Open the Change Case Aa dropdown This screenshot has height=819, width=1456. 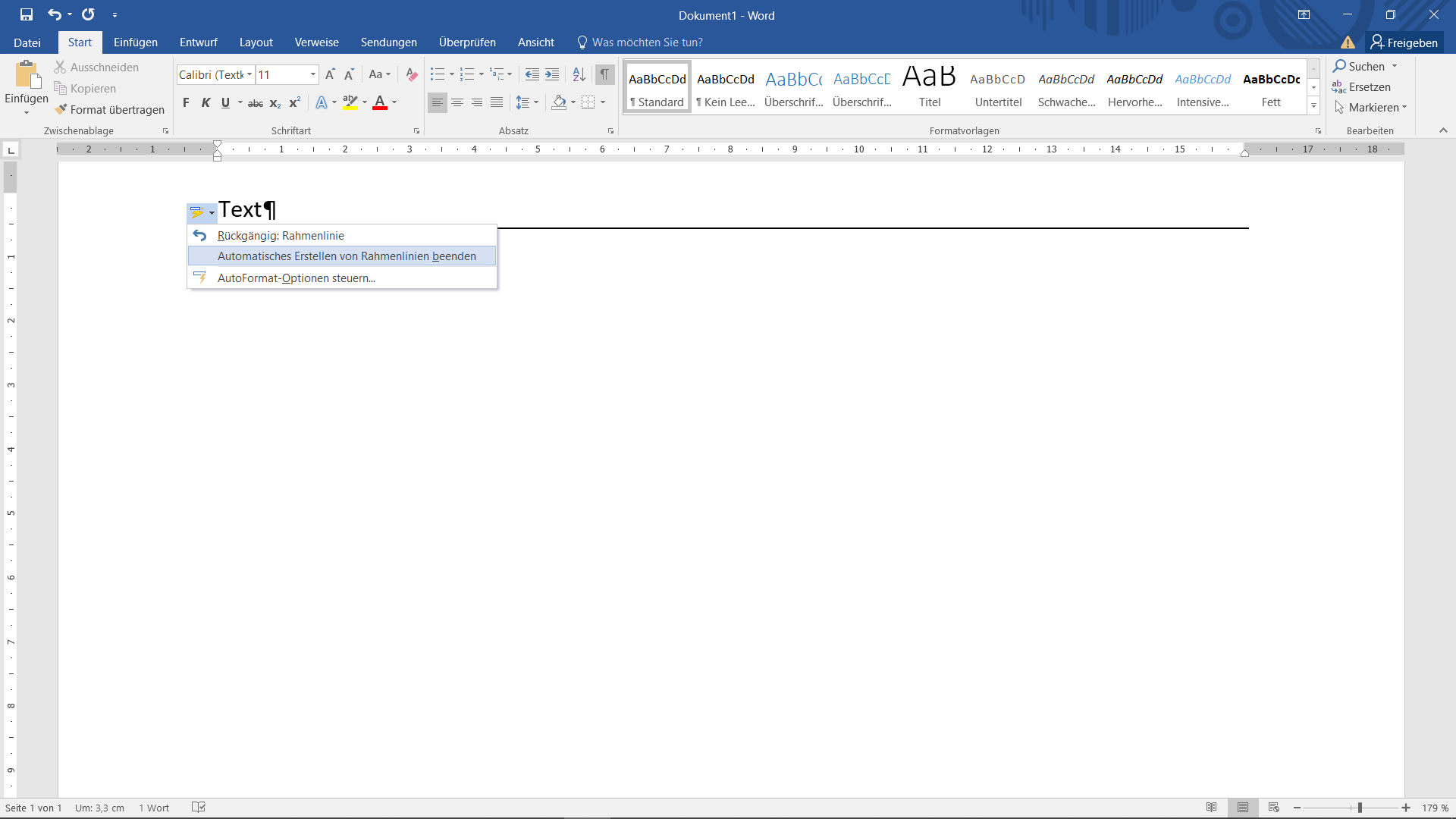pyautogui.click(x=379, y=74)
